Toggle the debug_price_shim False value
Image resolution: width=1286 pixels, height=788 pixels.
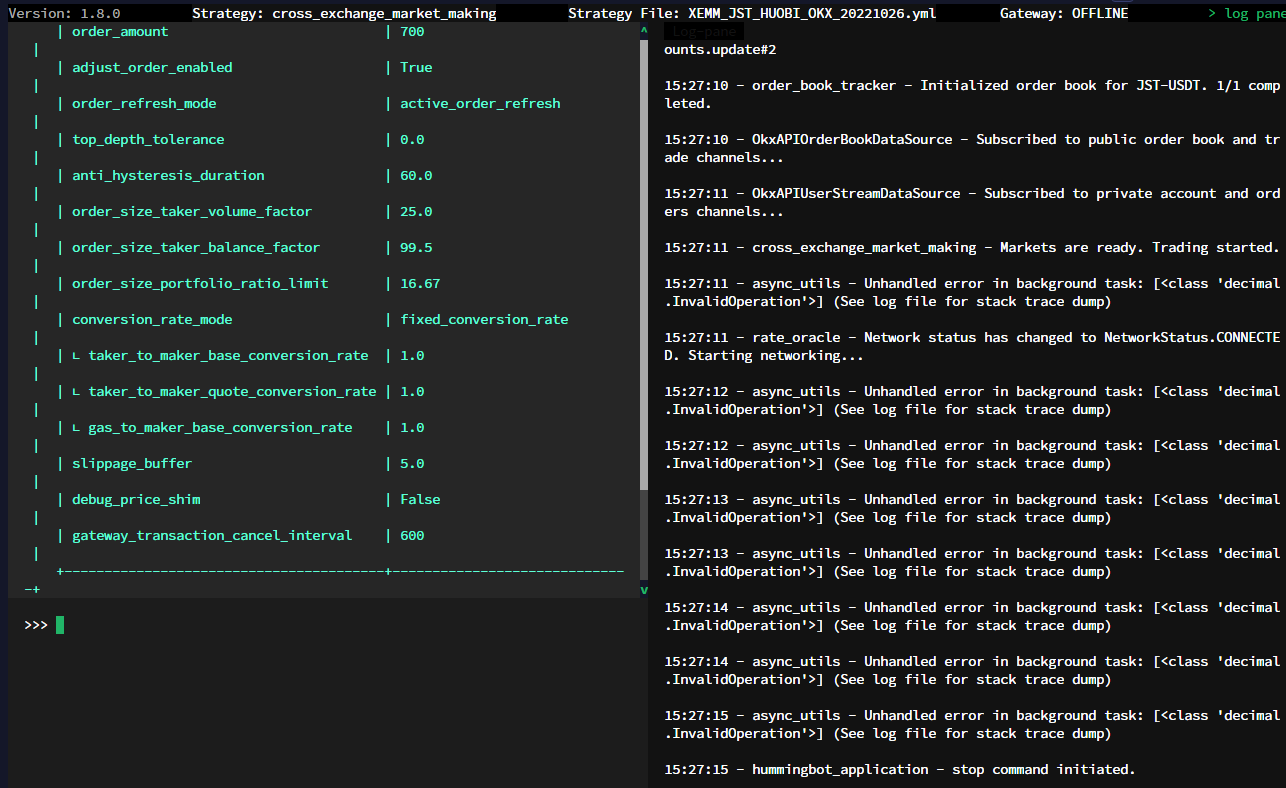coord(422,499)
